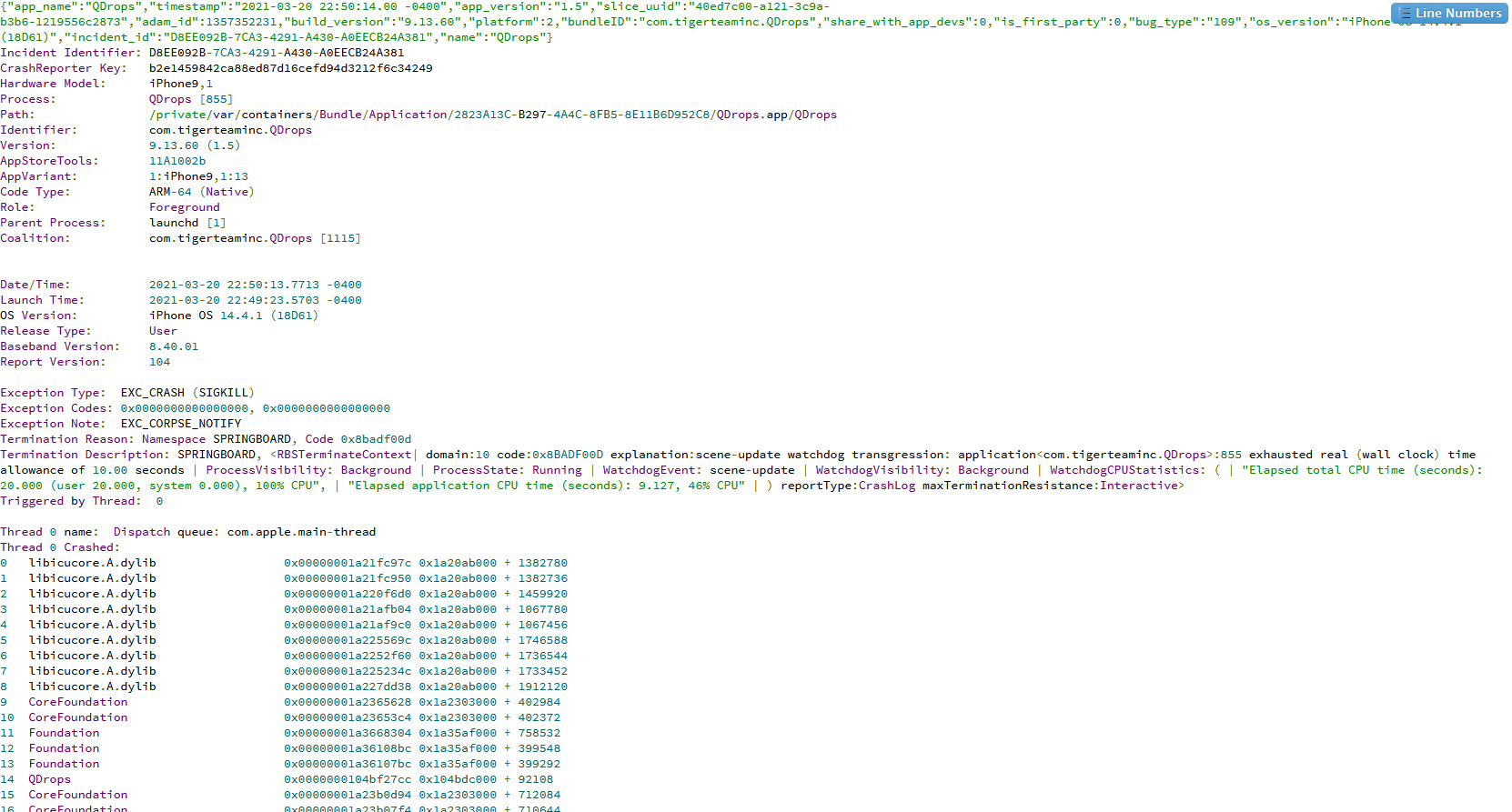Click WatchdogEvent: scene-update text

tap(699, 470)
